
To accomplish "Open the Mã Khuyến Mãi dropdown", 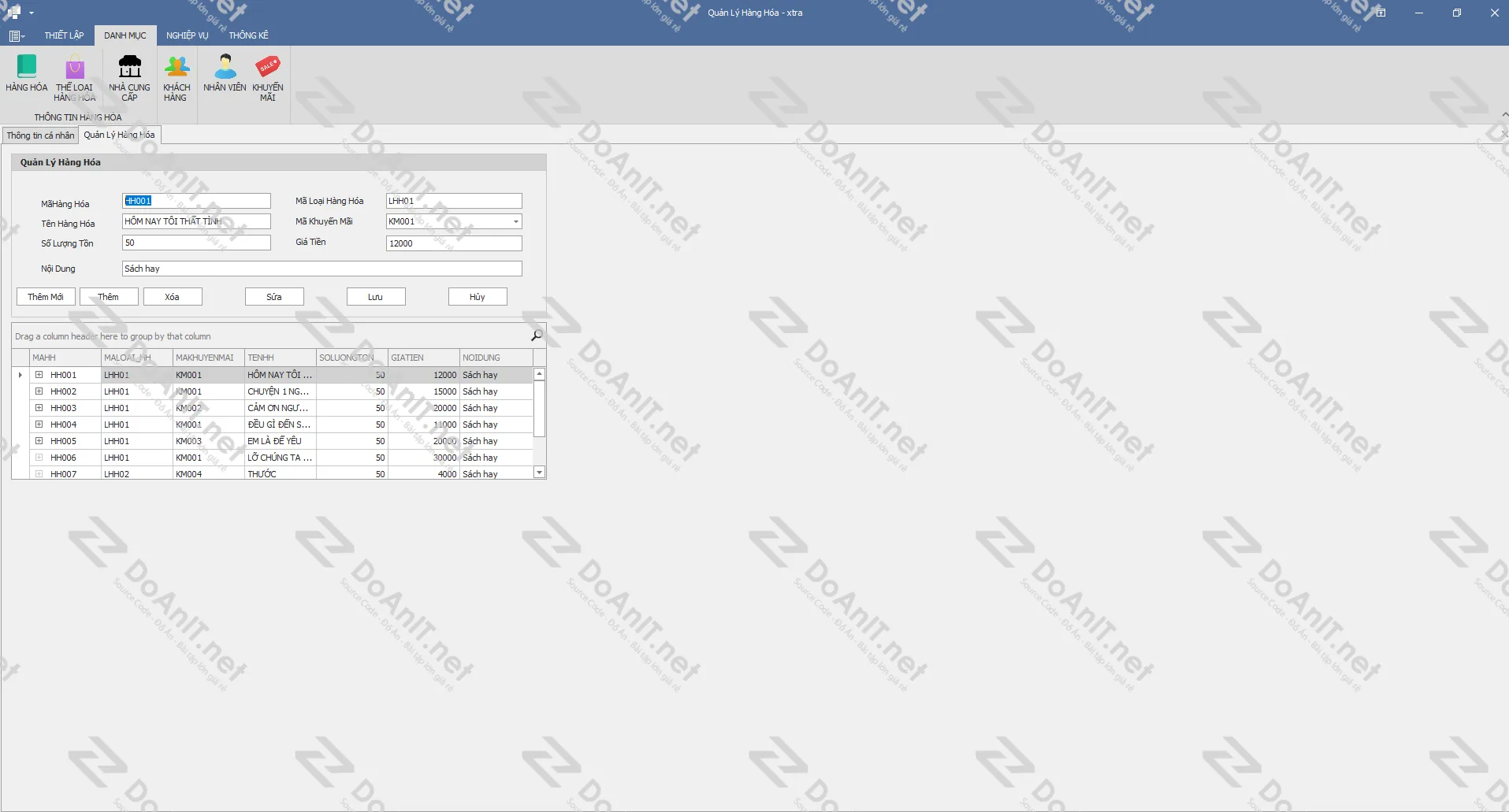I will click(516, 222).
